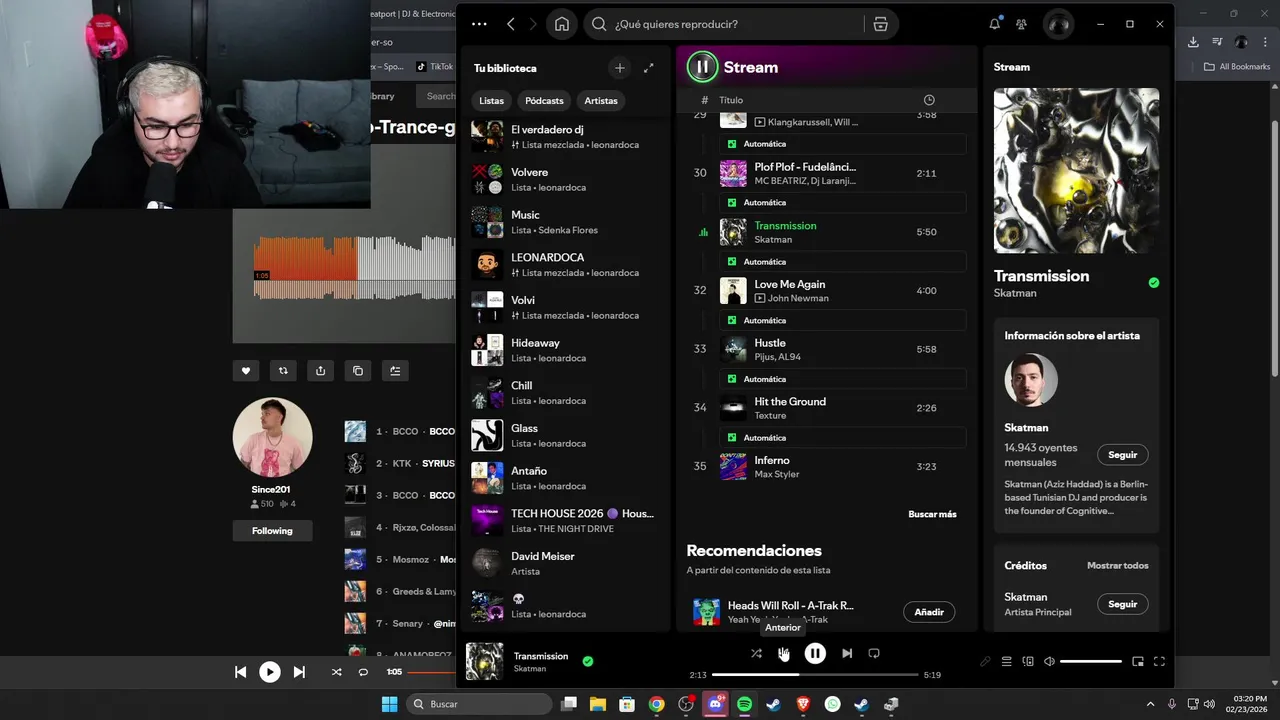Click Following button in SoundCloud

tap(272, 531)
